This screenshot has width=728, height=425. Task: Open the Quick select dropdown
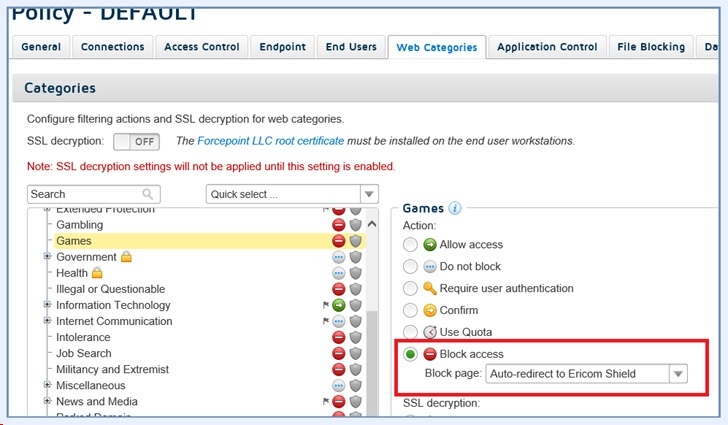pos(292,194)
